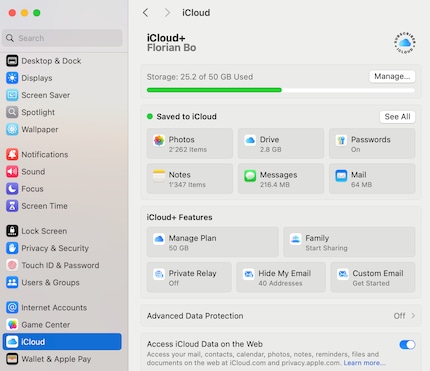430x371 pixels.
Task: Click the Florian Bo account name
Action: [172, 48]
